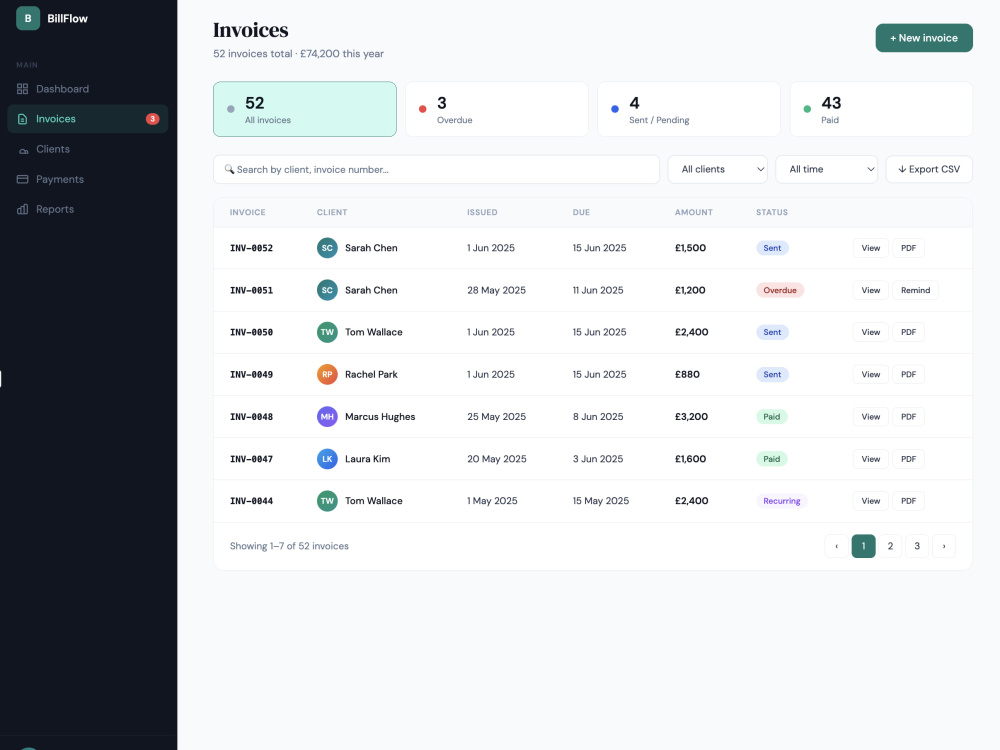
Task: View invoice INV-0048
Action: [871, 416]
